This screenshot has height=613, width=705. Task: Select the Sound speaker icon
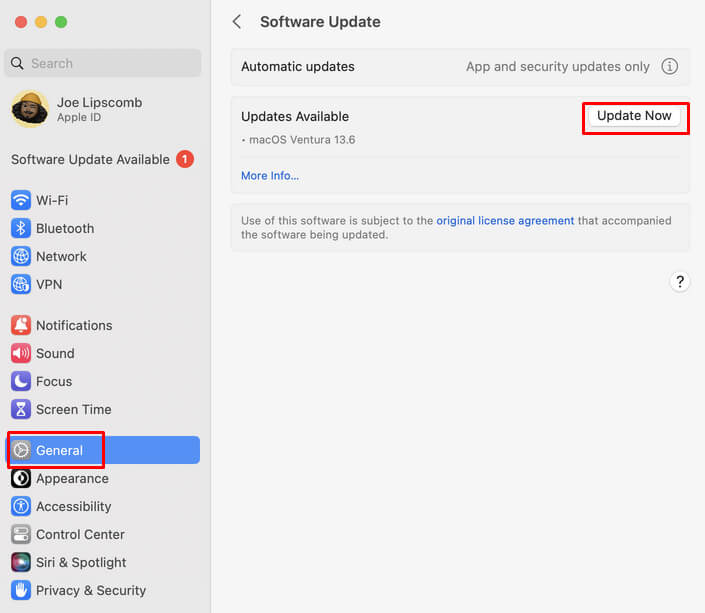(21, 353)
